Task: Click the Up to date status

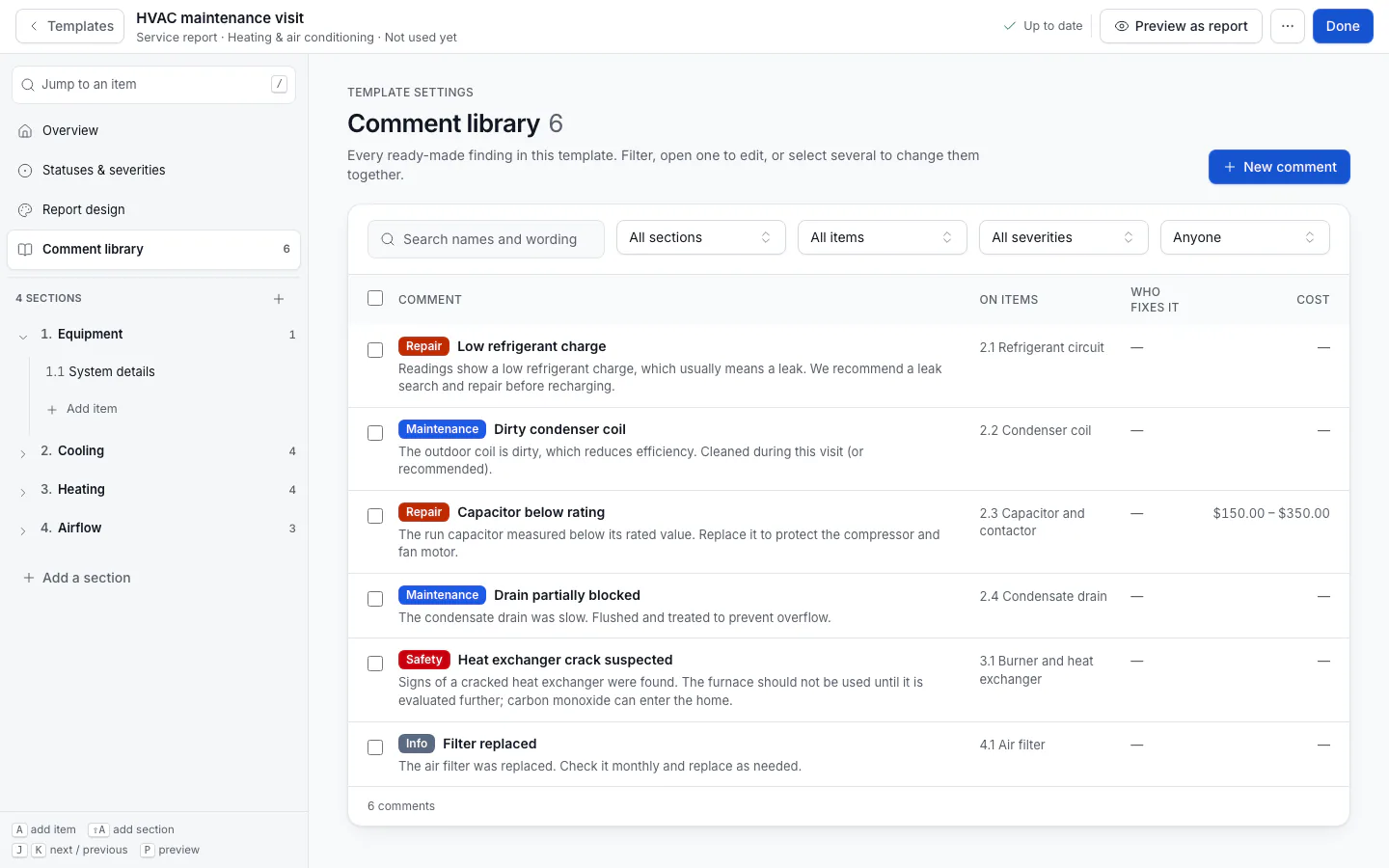Action: point(1043,26)
